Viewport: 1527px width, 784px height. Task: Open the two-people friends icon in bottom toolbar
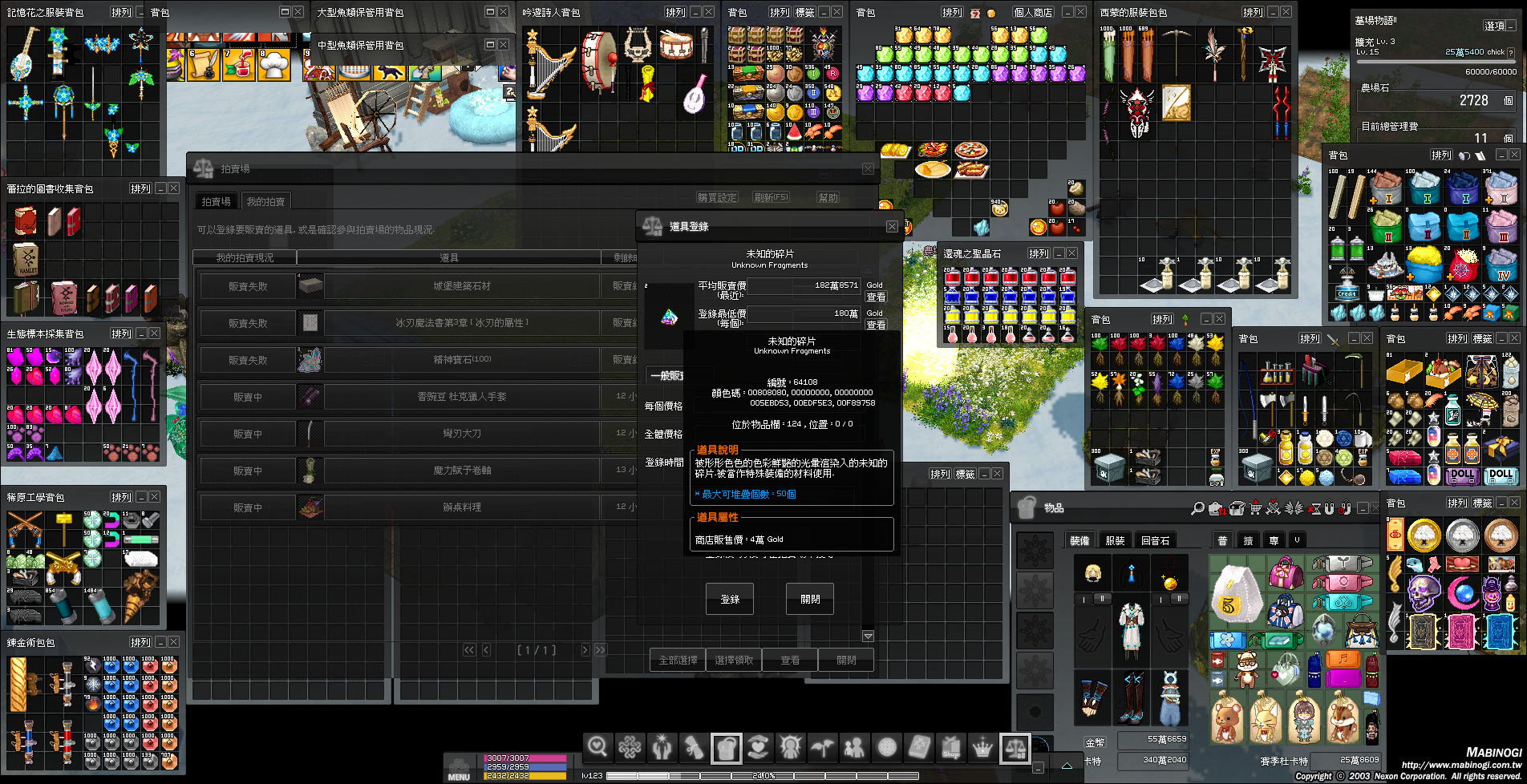coord(854,747)
